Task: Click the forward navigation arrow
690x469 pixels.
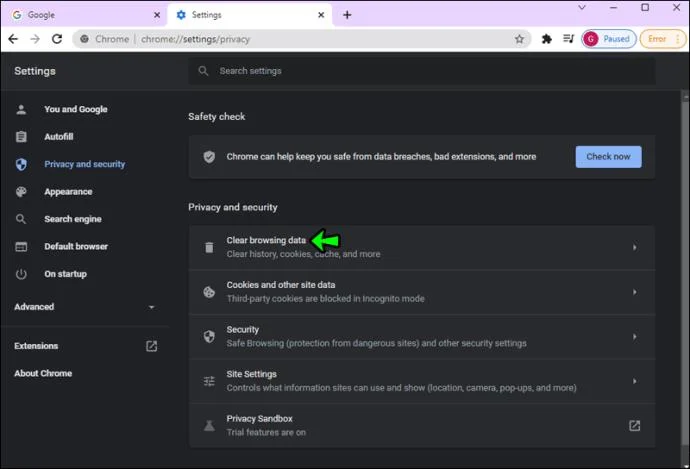Action: click(35, 39)
